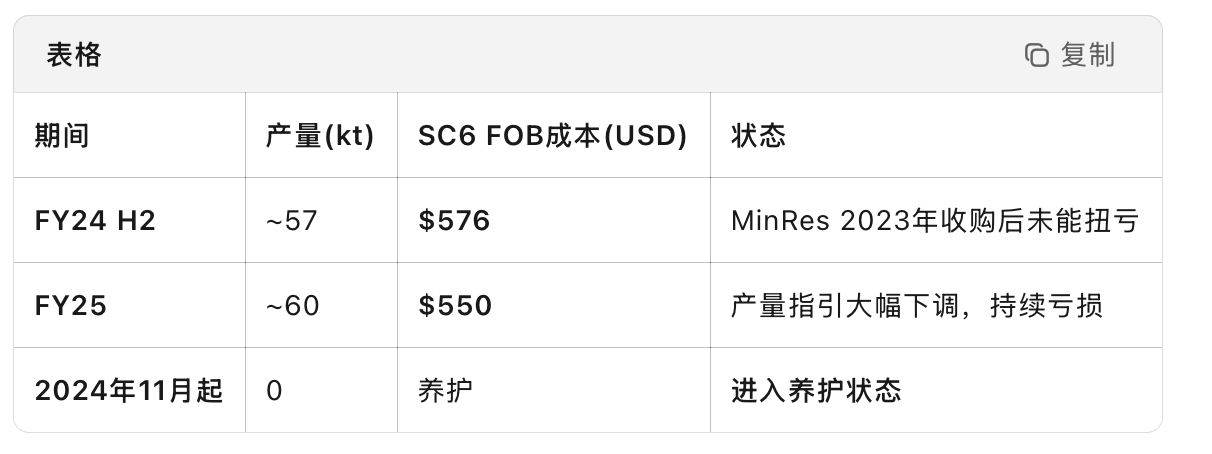
Task: Click the MinRes 2023年收购后未能扭亏 cell
Action: point(935,221)
